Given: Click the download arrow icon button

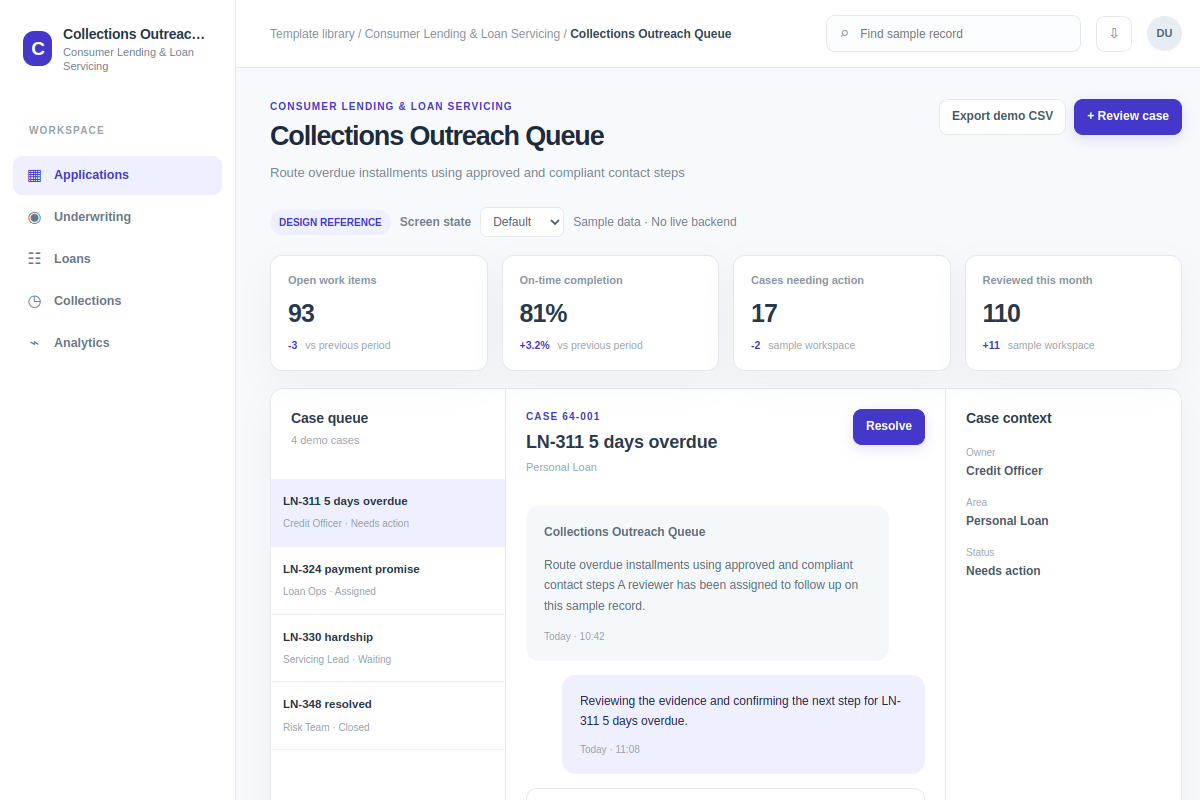Looking at the screenshot, I should [x=1114, y=33].
